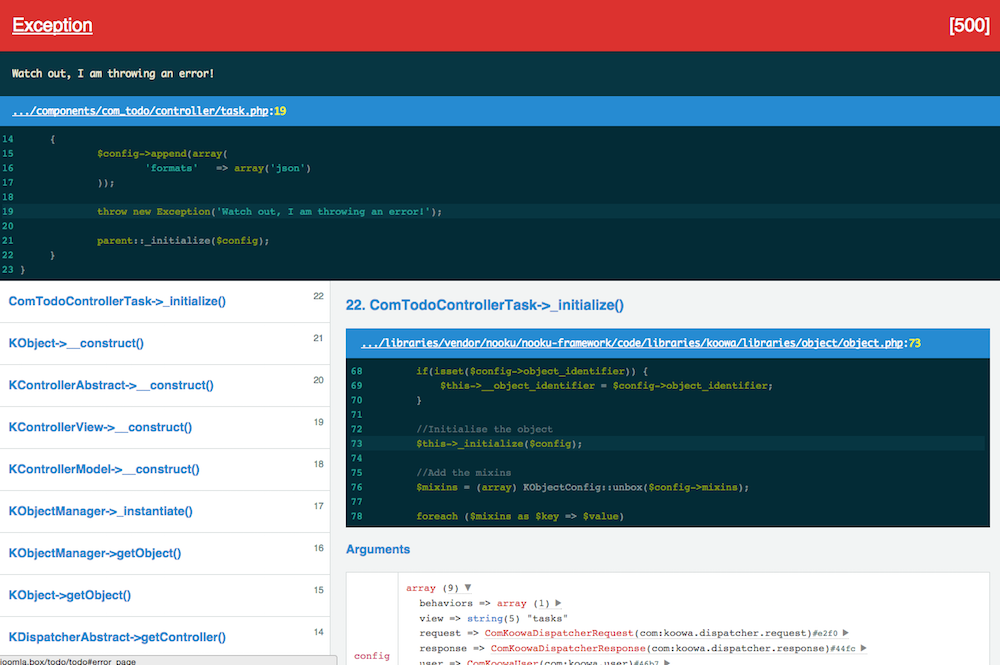
Task: Click line 15 $config->append(array(
Action: click(x=162, y=154)
